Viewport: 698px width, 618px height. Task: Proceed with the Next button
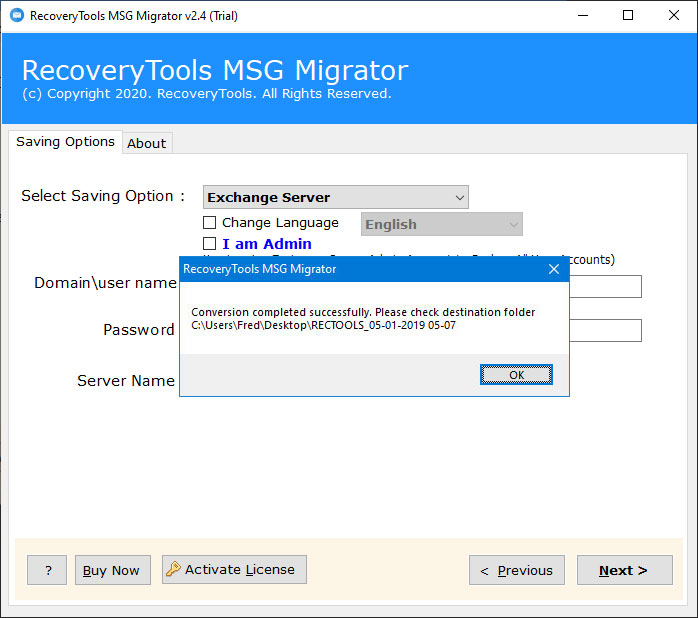625,570
